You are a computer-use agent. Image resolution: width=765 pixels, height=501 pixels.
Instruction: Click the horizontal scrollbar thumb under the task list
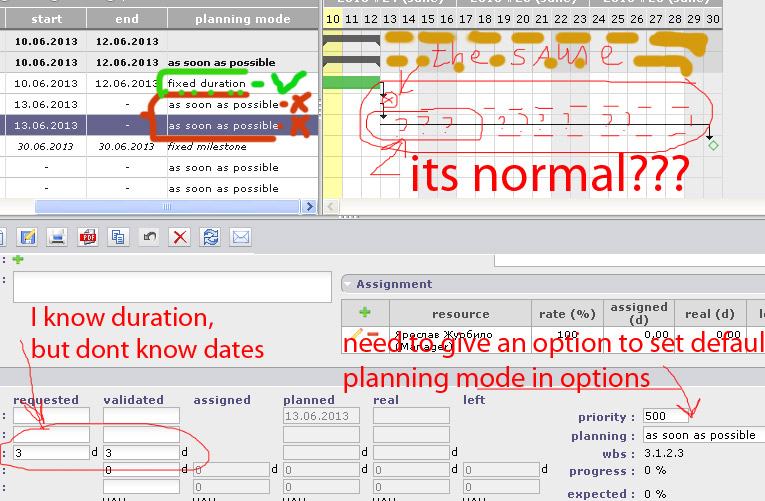167,206
